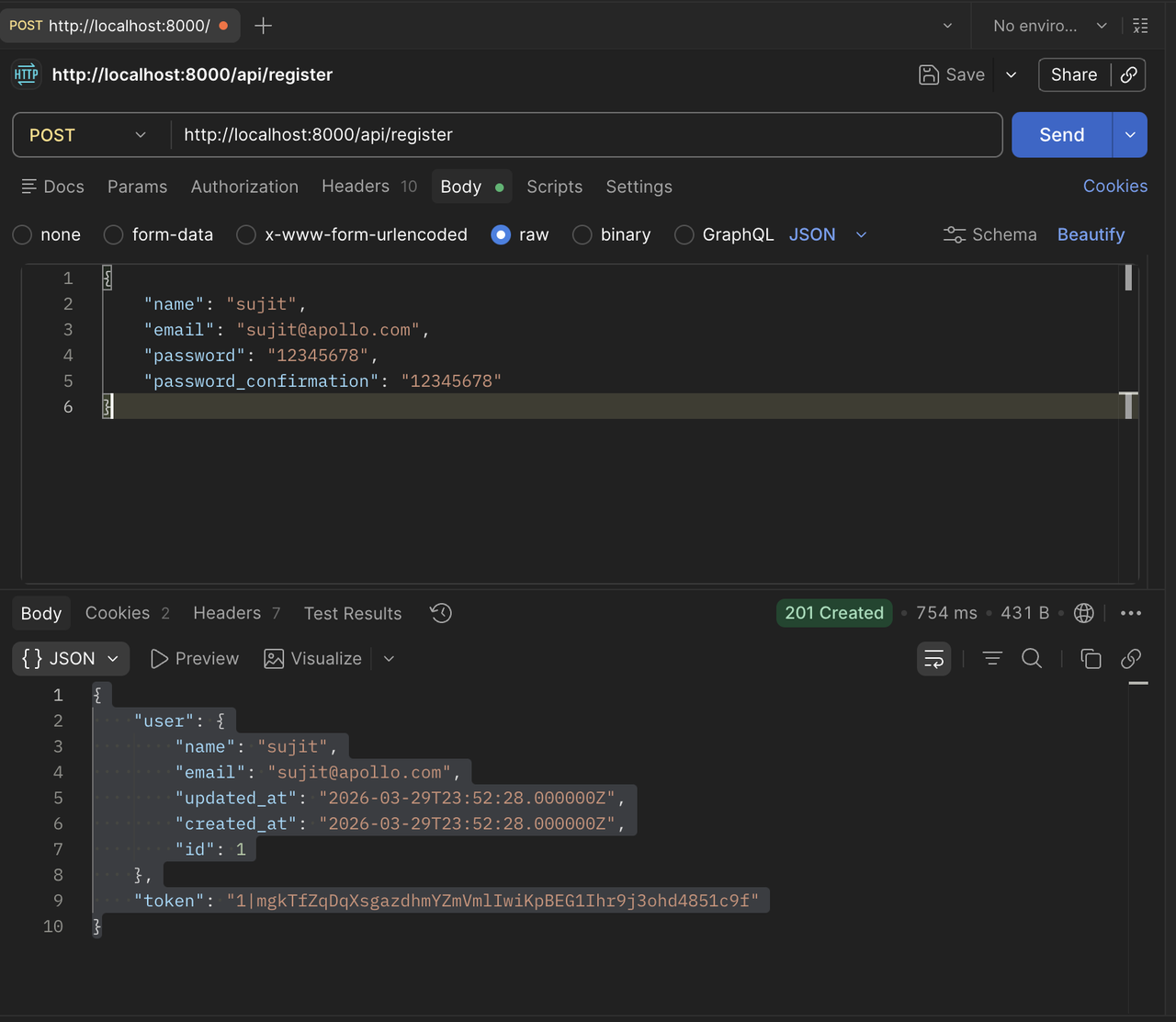This screenshot has width=1176, height=1022.
Task: Select form-data body type
Action: 114,235
